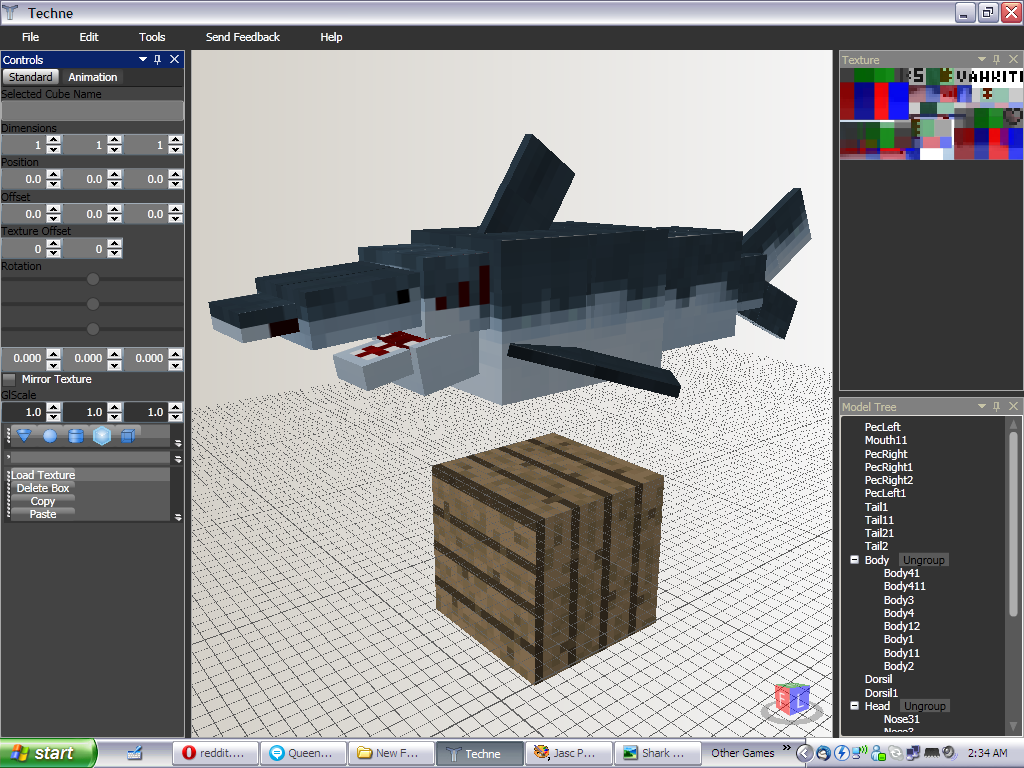Toggle auto-hide pin on the Texture panel
This screenshot has height=768, width=1024.
click(996, 59)
